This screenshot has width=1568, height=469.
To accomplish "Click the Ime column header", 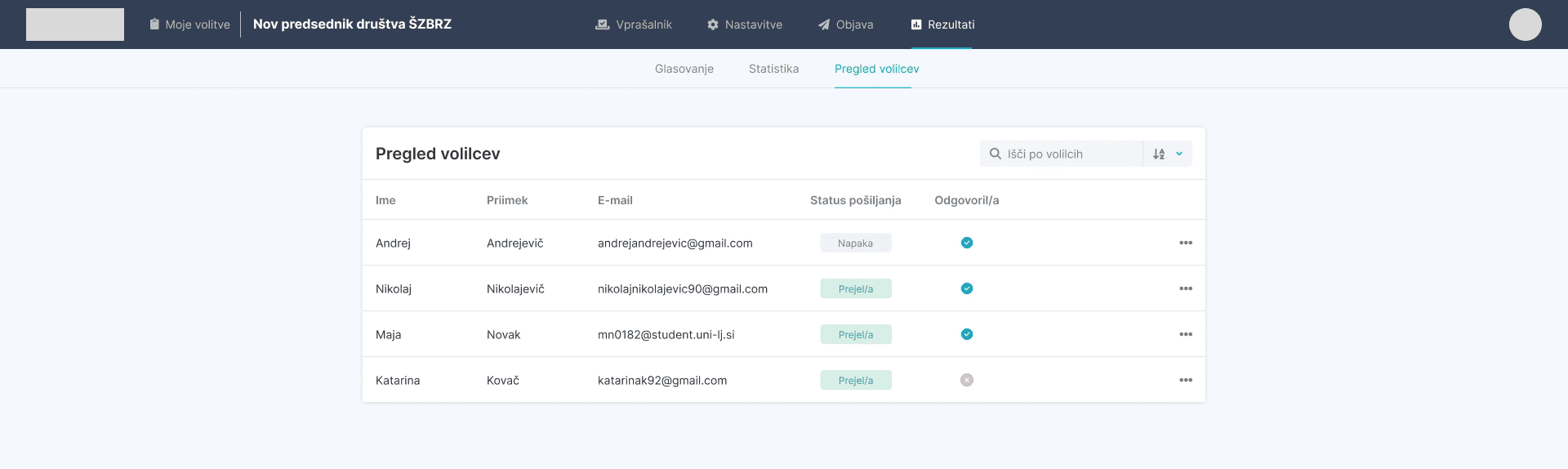I will coord(385,200).
